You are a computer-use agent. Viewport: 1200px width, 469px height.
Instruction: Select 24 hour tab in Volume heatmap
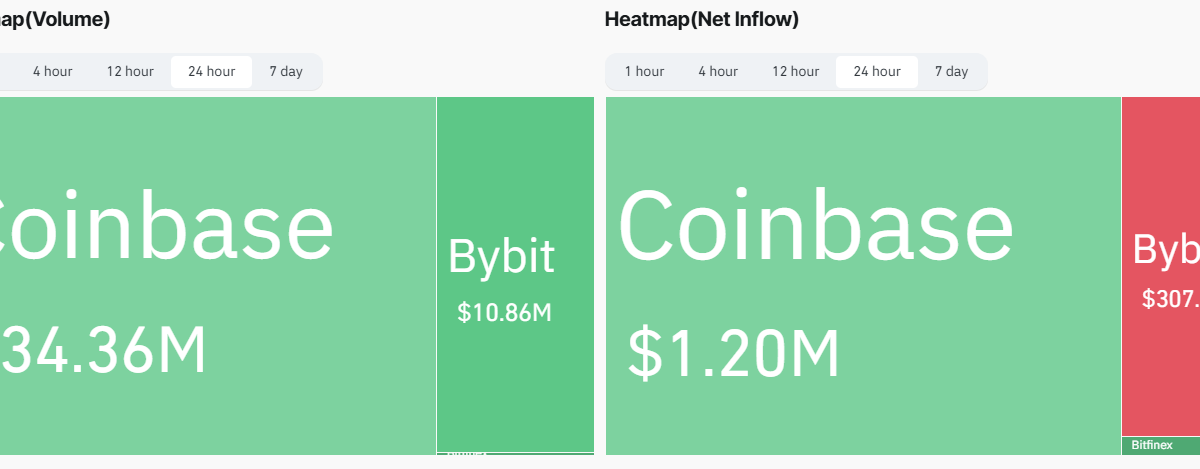coord(211,71)
